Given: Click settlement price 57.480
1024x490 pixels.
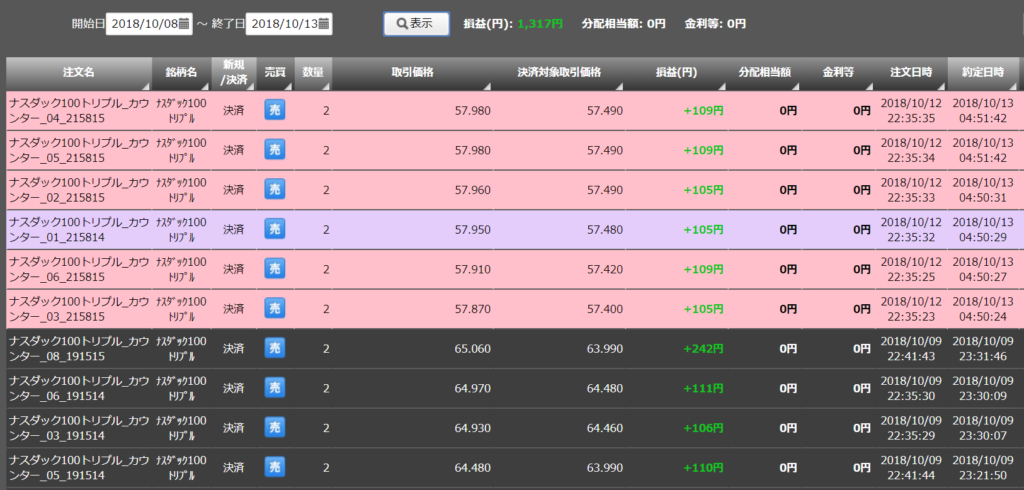Looking at the screenshot, I should click(x=605, y=230).
